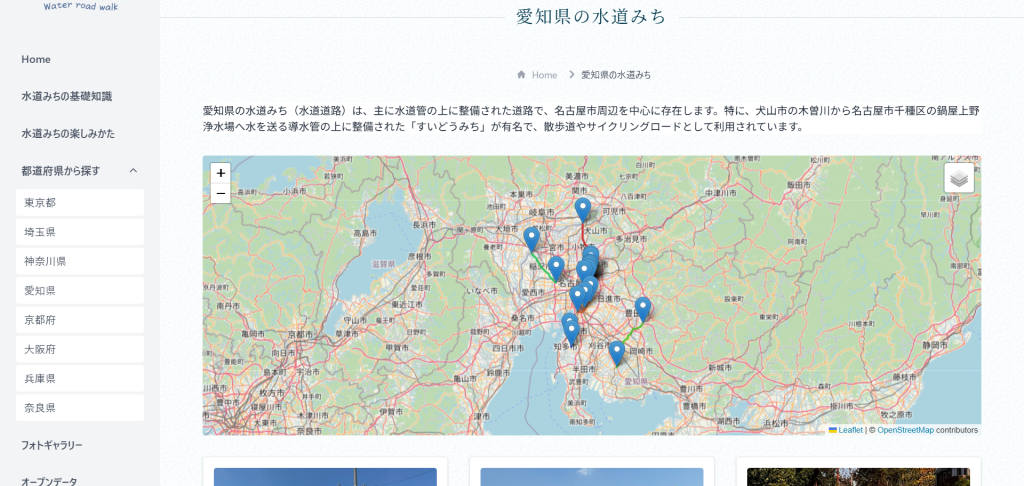Click the Home icon in the breadcrumb
Image resolution: width=1024 pixels, height=486 pixels.
tap(522, 75)
